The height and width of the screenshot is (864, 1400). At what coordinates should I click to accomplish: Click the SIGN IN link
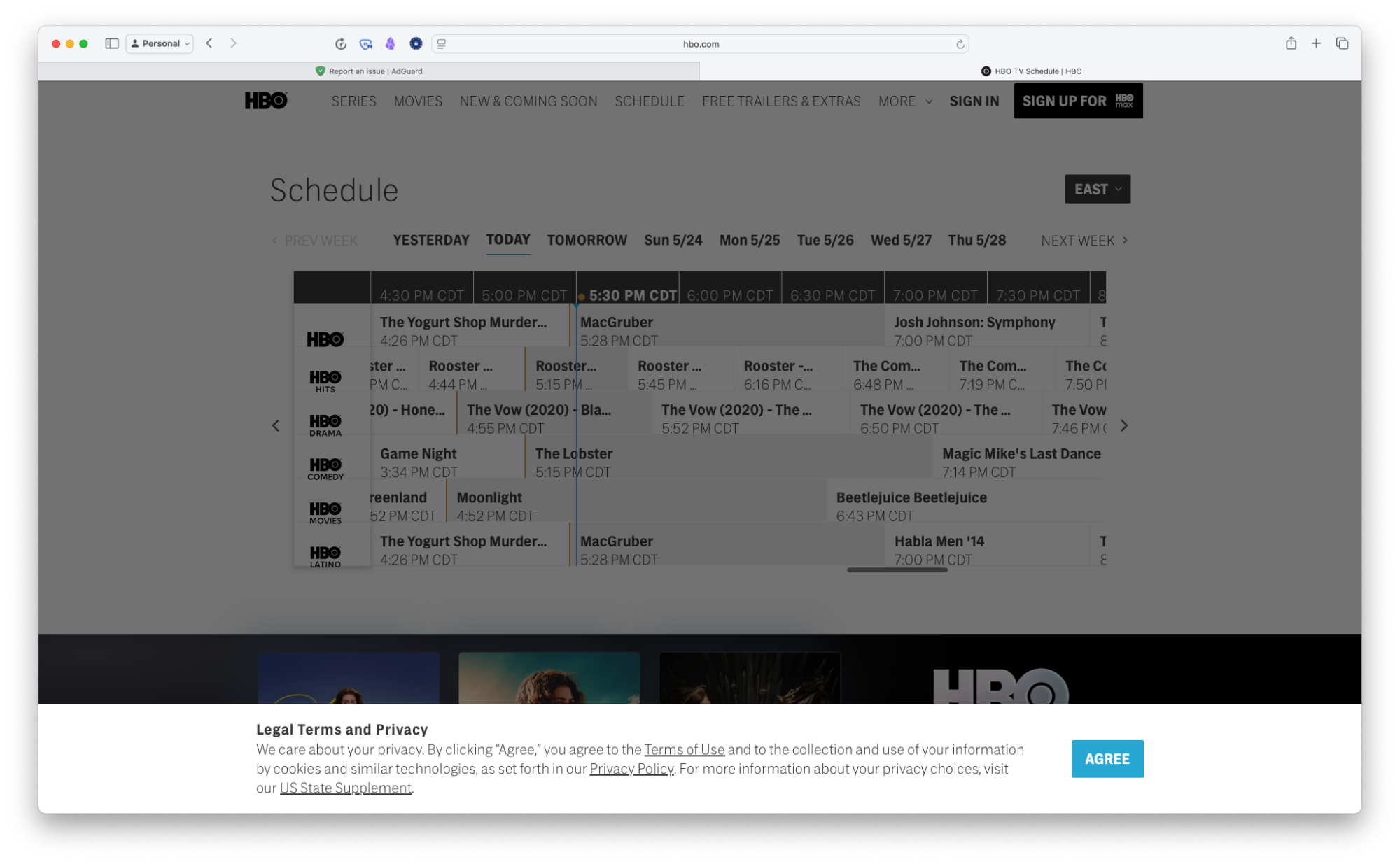pos(974,101)
